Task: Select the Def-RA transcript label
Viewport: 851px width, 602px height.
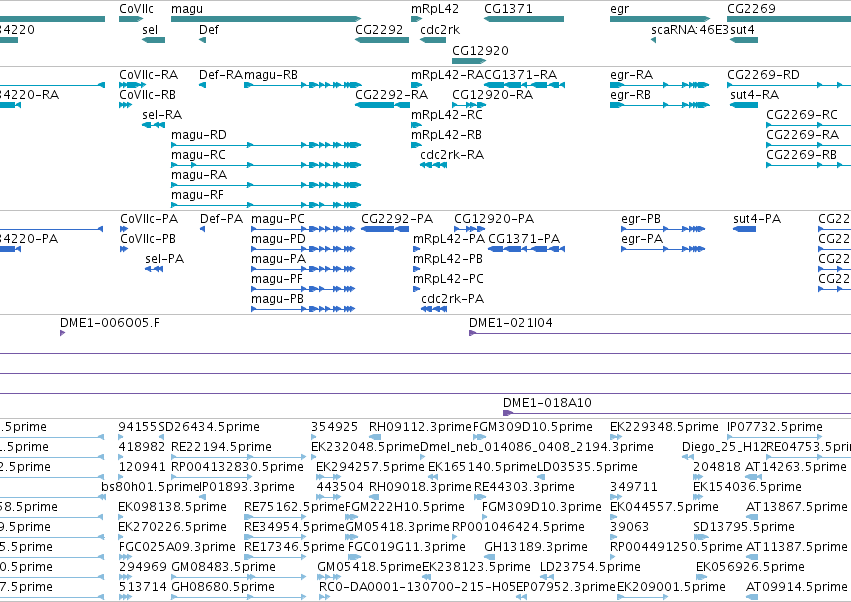Action: click(221, 75)
